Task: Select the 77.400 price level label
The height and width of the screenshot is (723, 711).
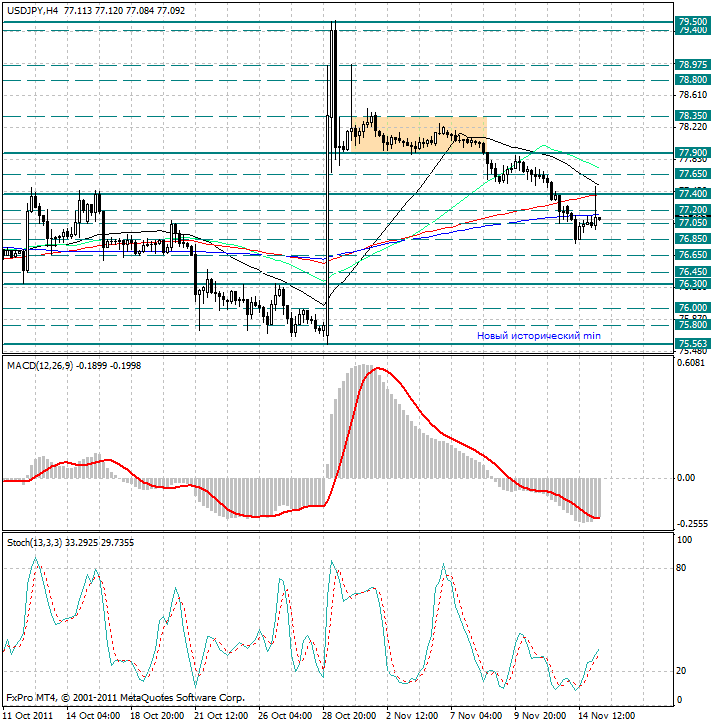Action: point(693,194)
